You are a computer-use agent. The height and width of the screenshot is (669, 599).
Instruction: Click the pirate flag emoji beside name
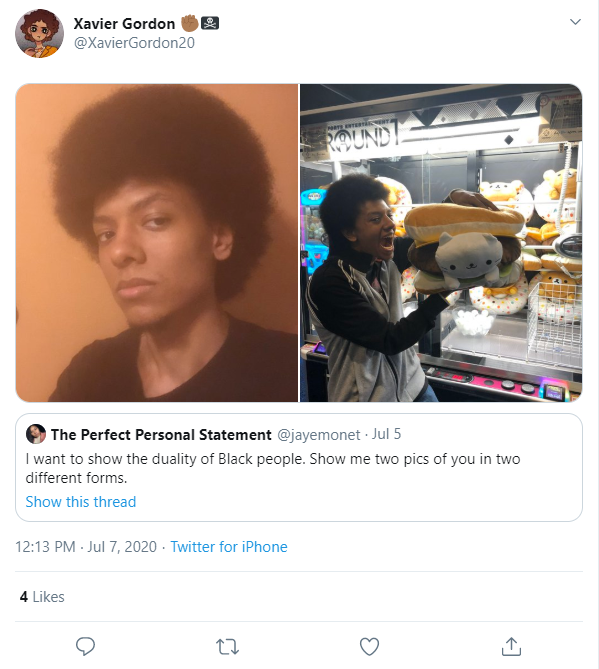pos(210,23)
